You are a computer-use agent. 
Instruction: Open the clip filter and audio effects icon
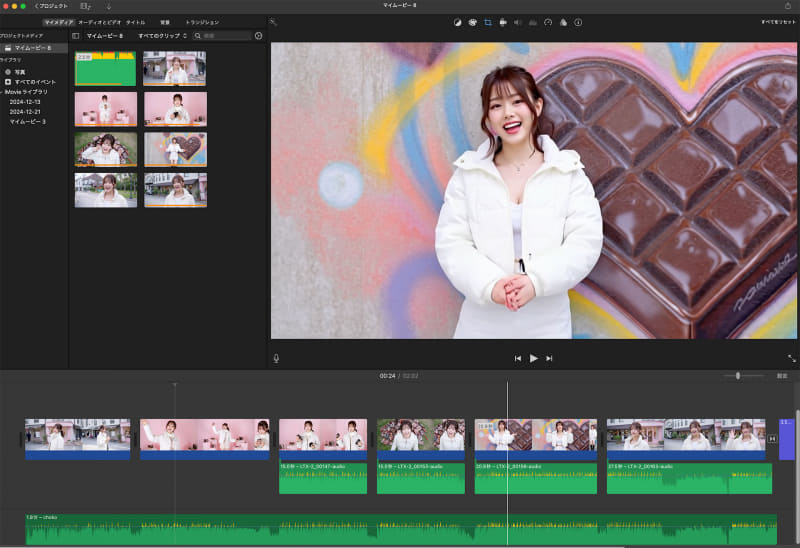coord(563,22)
